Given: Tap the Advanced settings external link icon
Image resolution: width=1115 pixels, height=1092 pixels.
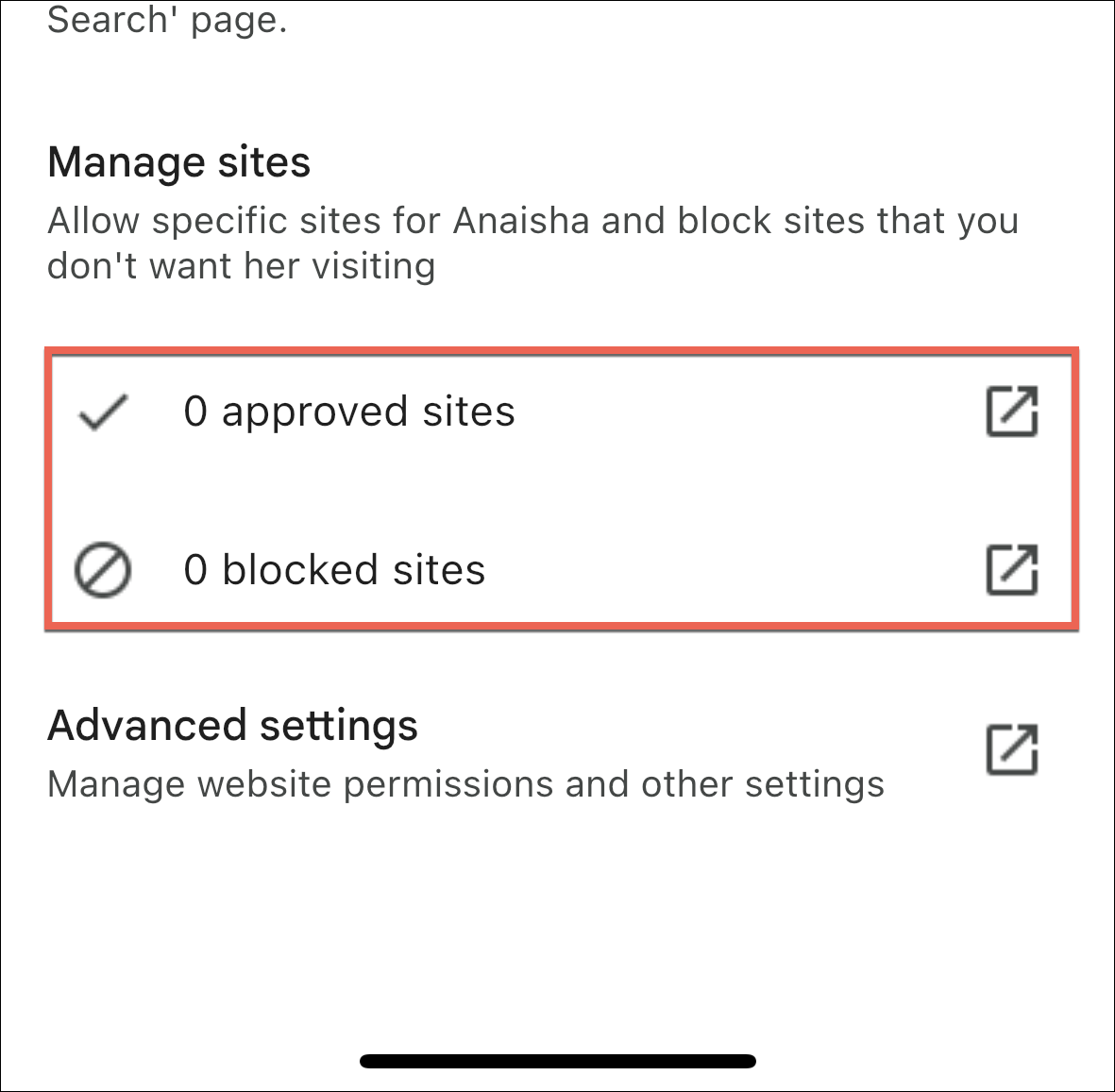Looking at the screenshot, I should tap(1012, 749).
